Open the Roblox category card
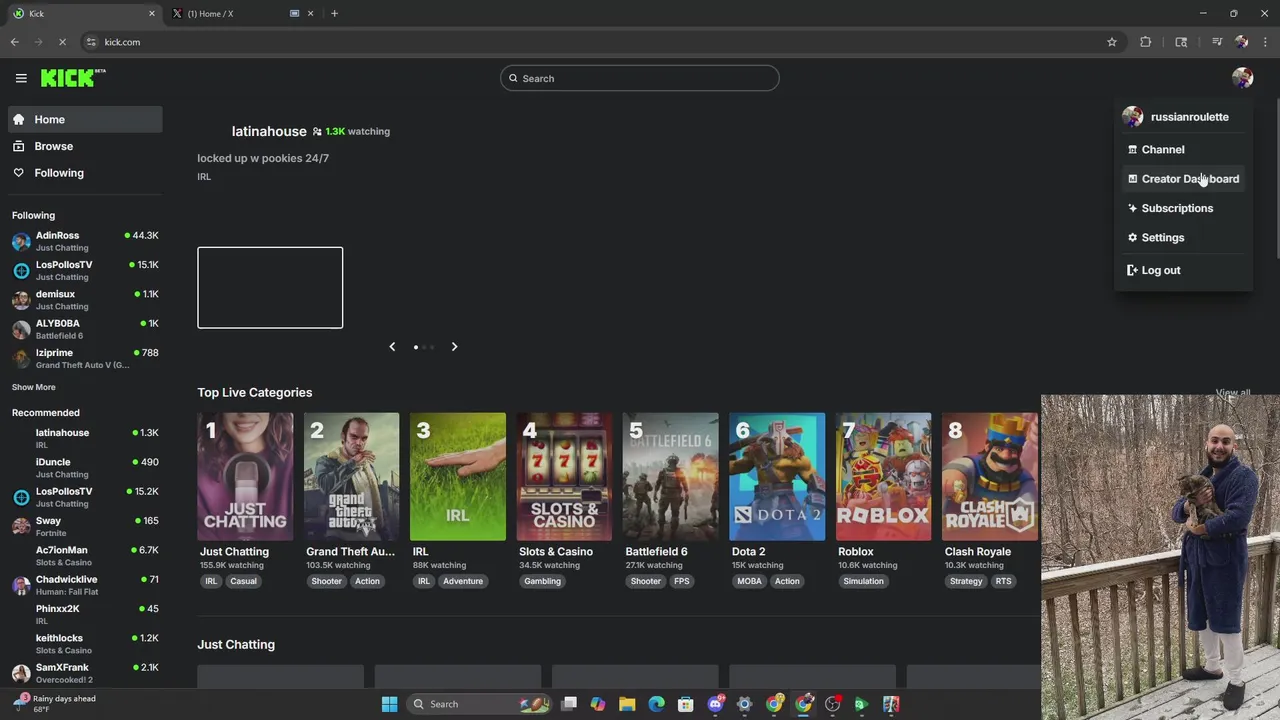Image resolution: width=1280 pixels, height=720 pixels. (x=884, y=477)
